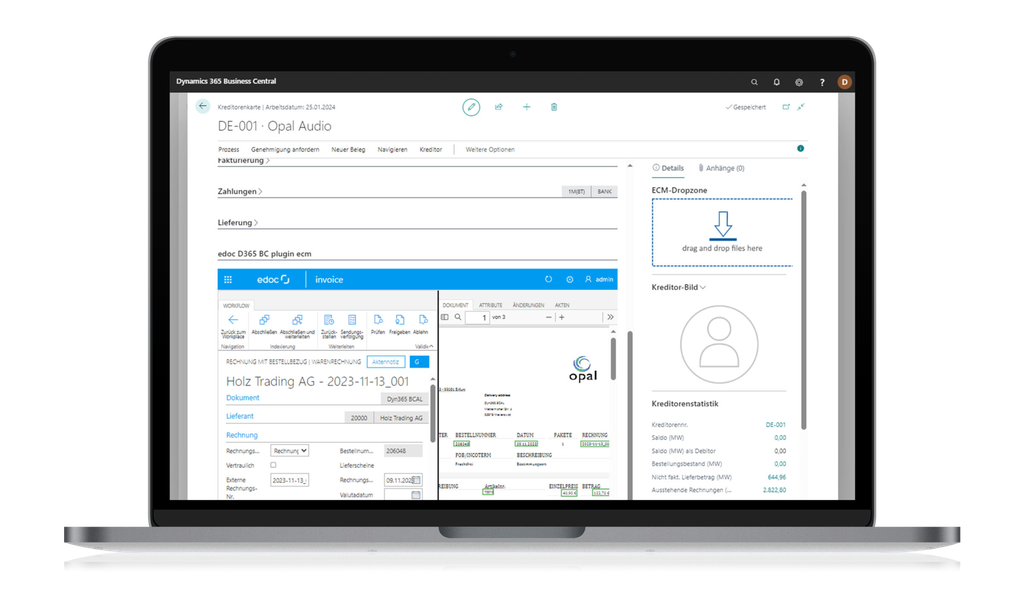The width and height of the screenshot is (1024, 589).
Task: Open the Navigieren menu
Action: coord(392,150)
